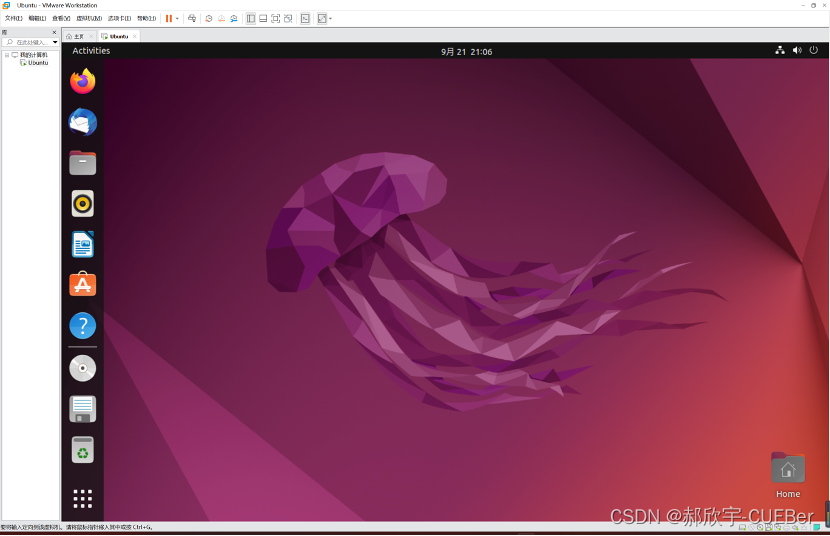Viewport: 830px width, 536px height.
Task: Revert to snapshot toolbar icon
Action: coord(221,19)
